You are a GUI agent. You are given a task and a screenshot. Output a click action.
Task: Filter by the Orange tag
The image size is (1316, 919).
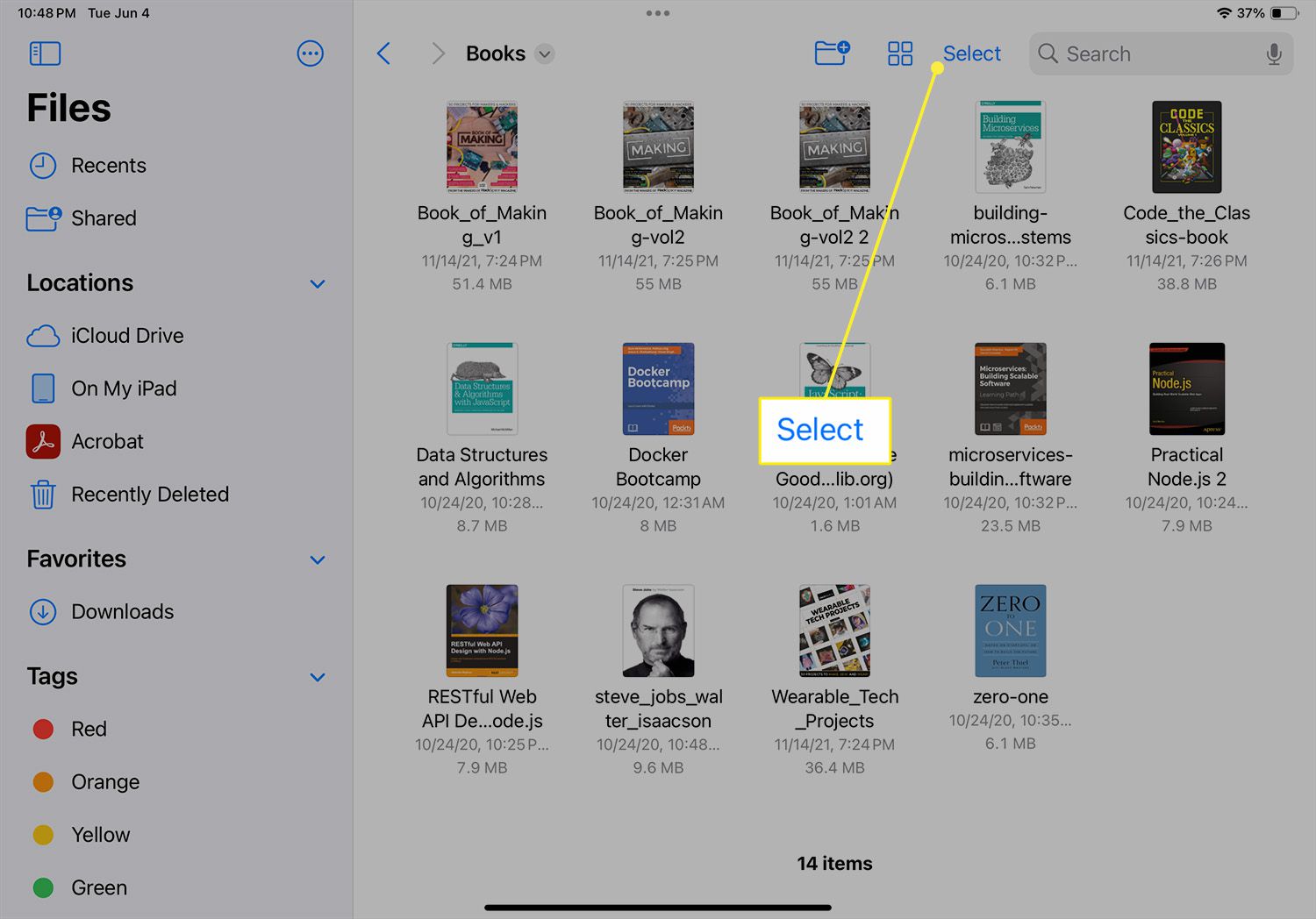point(104,782)
